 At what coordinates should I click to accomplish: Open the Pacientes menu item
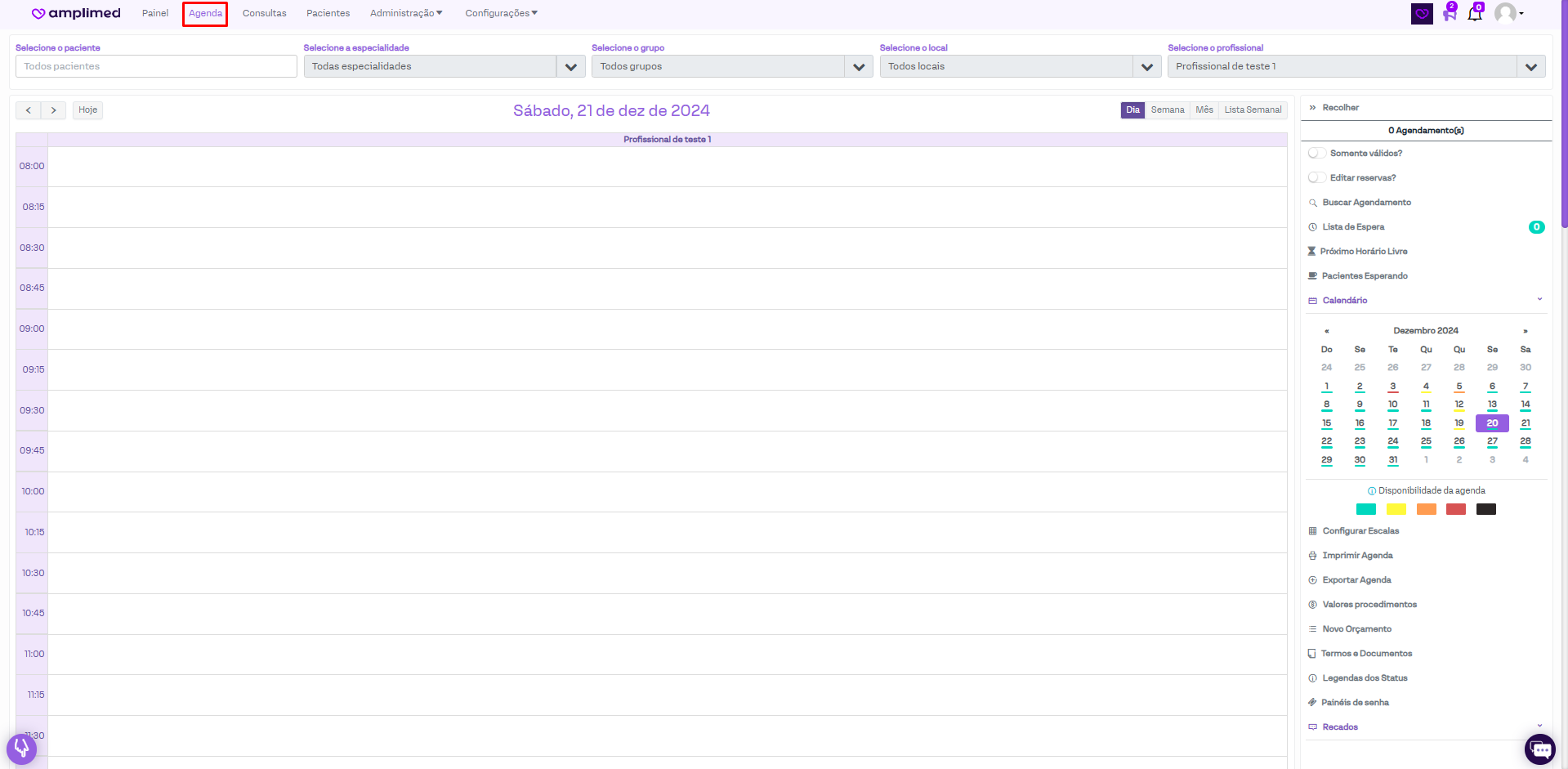[x=328, y=14]
